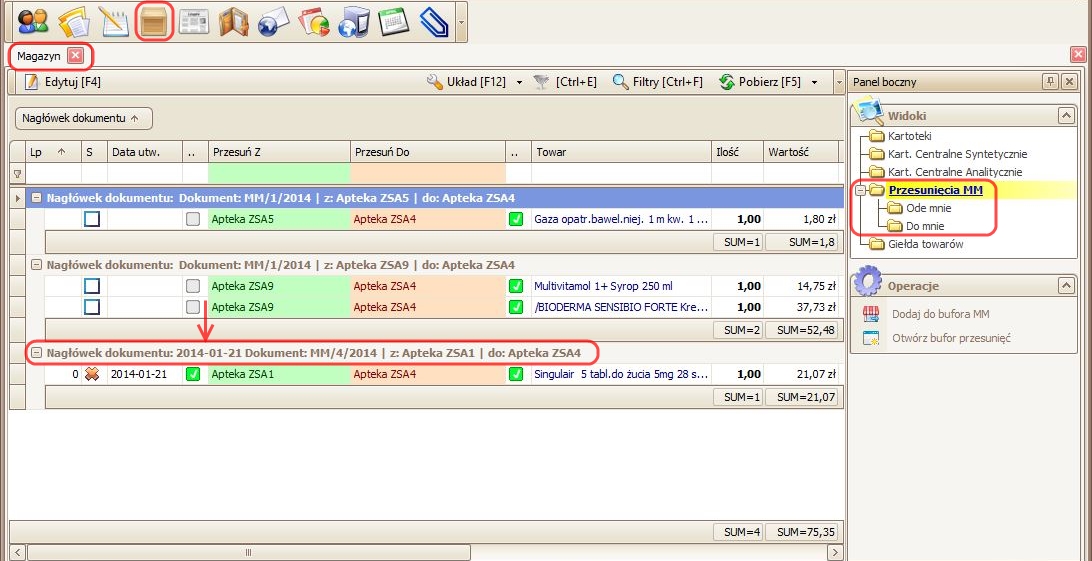Collapse the Widoki panel section
The image size is (1092, 561).
coord(1065,116)
